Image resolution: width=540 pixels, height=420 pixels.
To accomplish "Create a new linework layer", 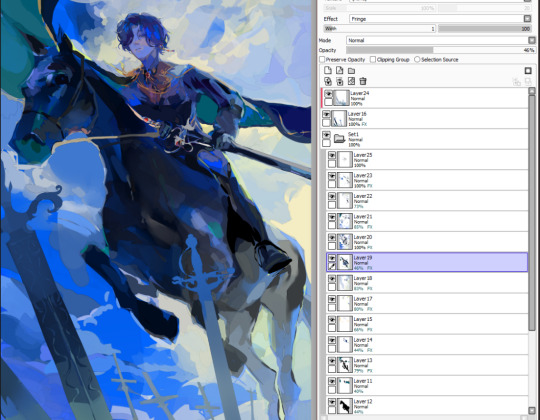I will click(x=340, y=71).
